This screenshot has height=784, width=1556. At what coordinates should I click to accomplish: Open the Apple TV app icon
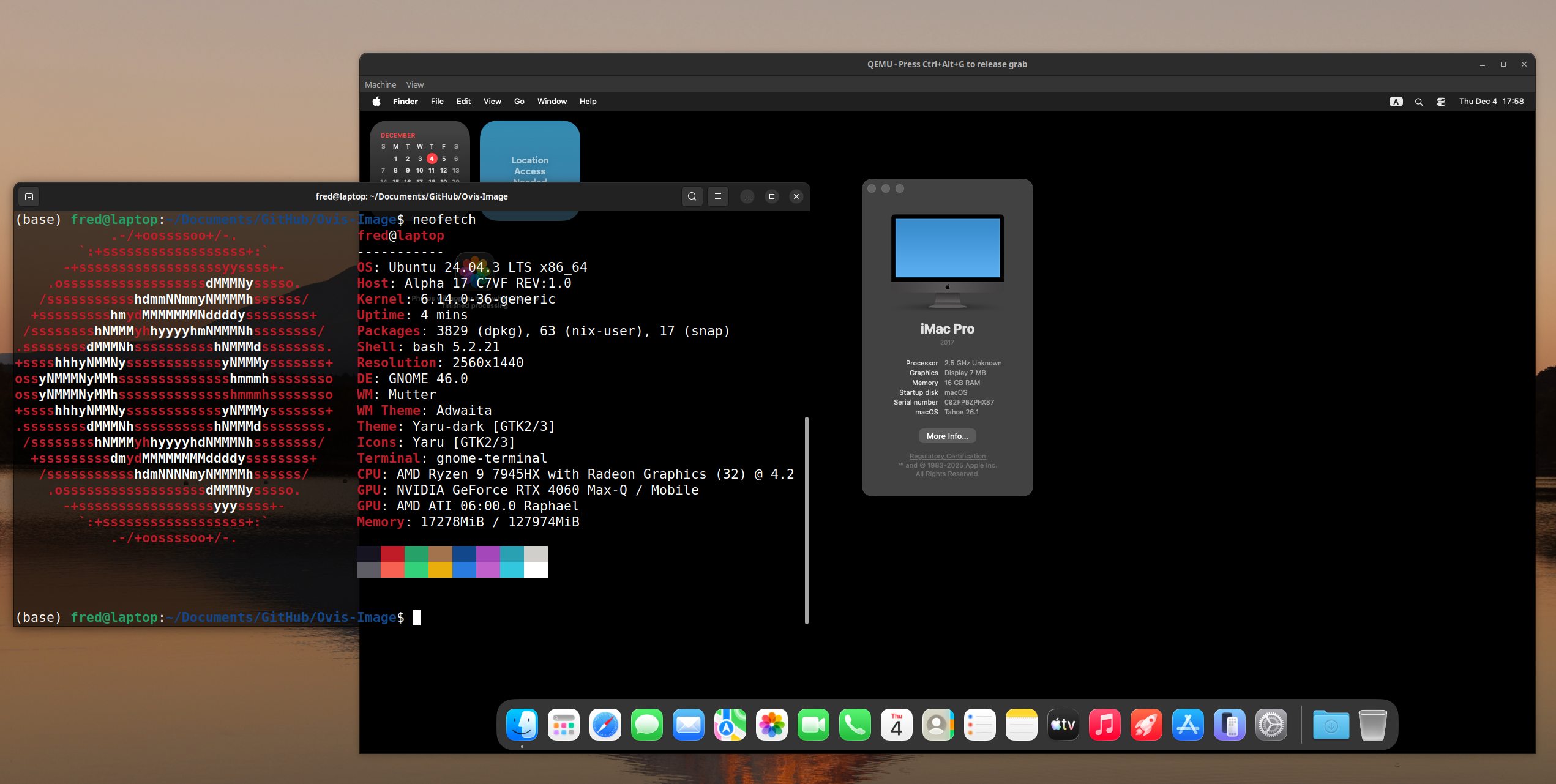tap(1063, 725)
